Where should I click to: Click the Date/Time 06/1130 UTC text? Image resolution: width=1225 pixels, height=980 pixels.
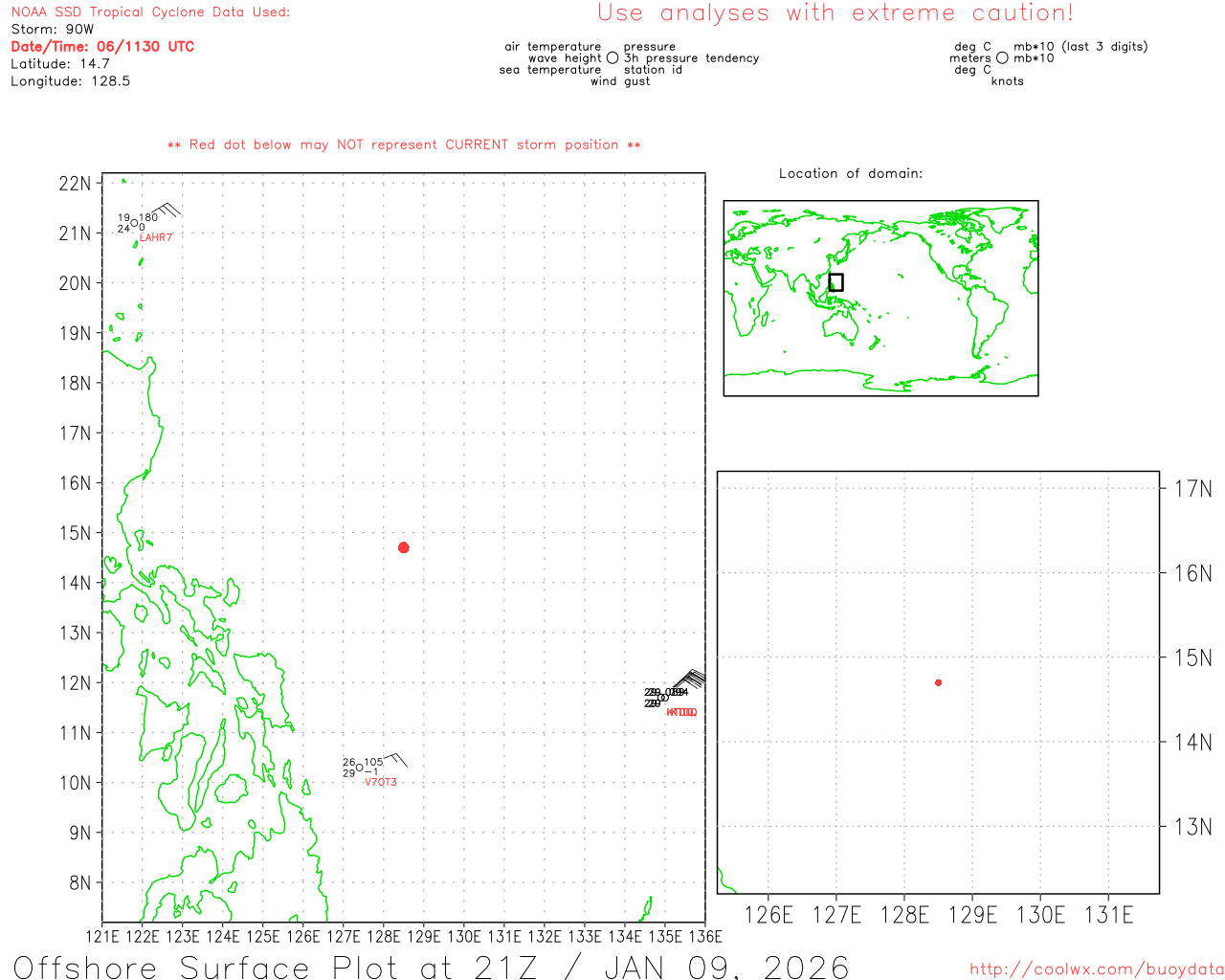[x=102, y=46]
